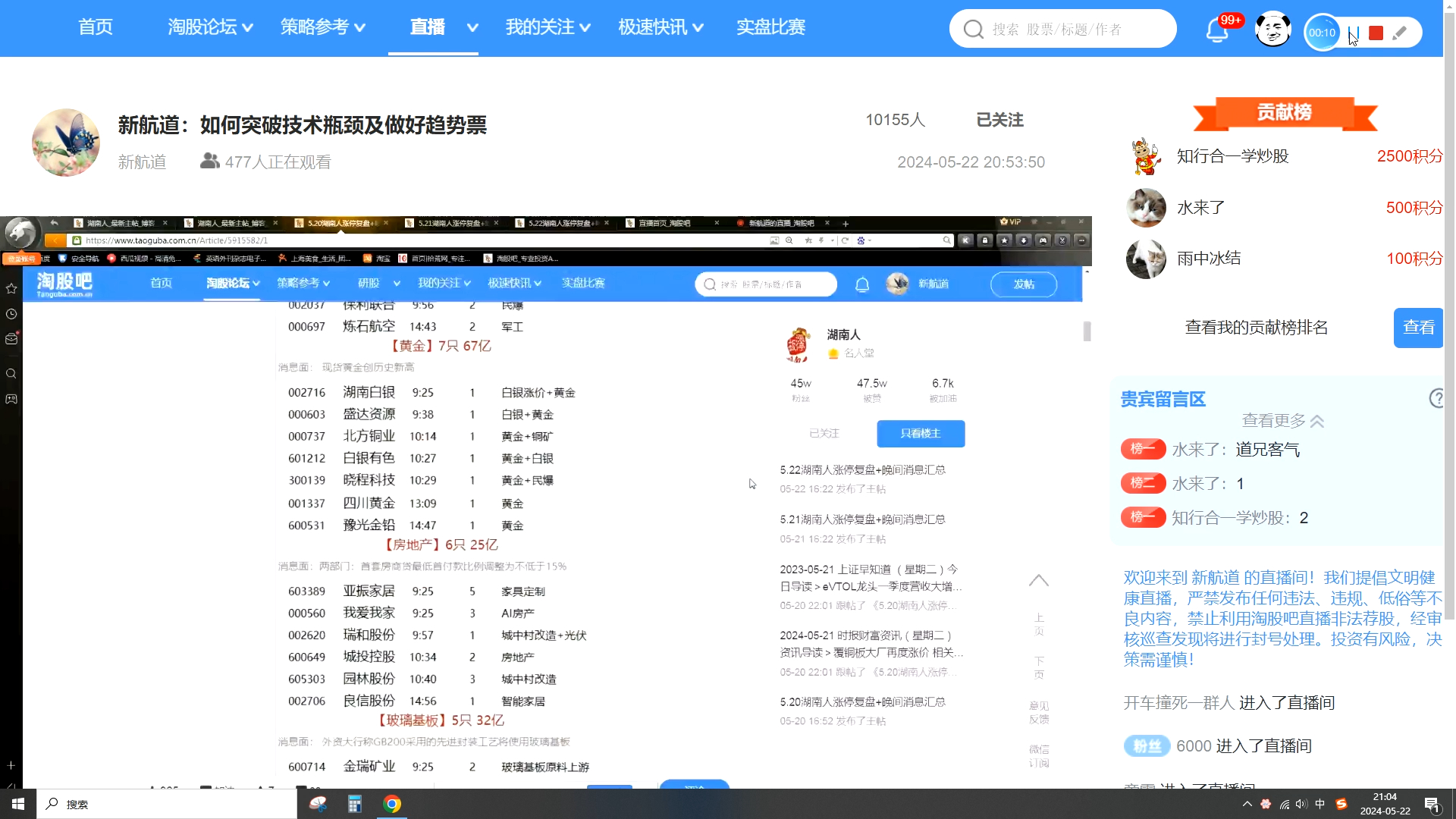
Task: Click the 研股 dropdown in streamed page nav
Action: (378, 284)
